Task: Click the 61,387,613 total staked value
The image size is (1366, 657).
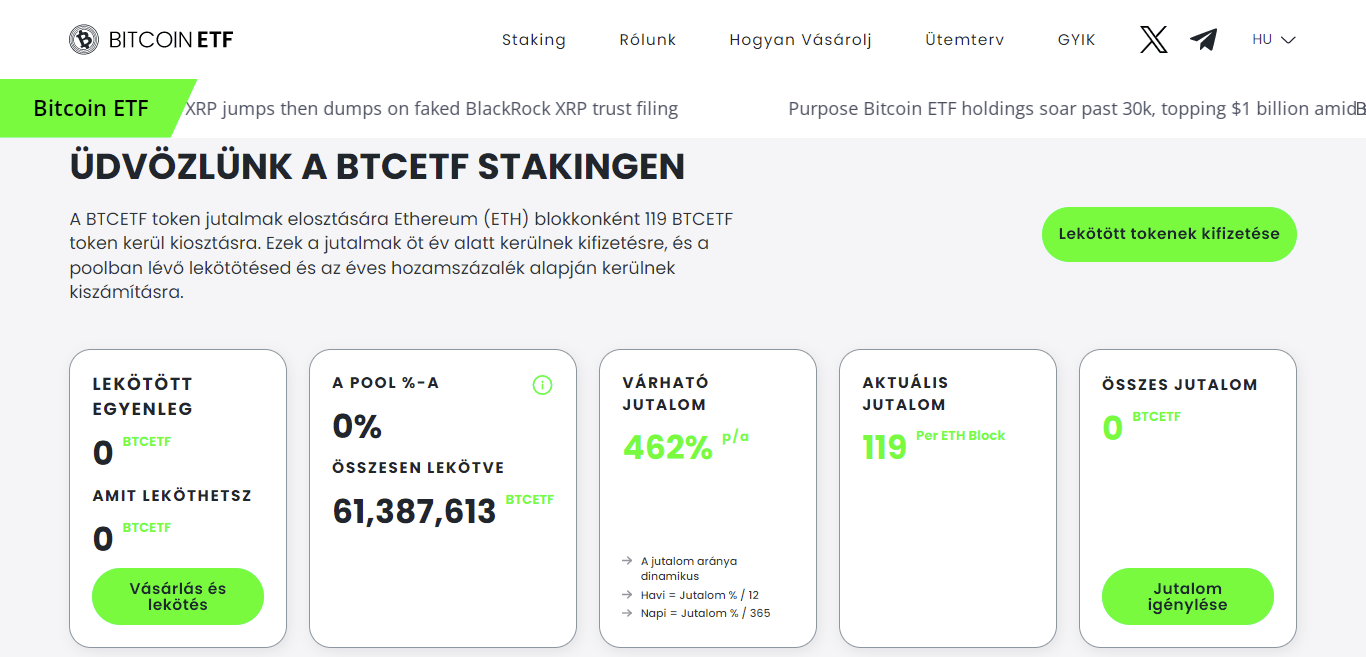Action: 414,511
